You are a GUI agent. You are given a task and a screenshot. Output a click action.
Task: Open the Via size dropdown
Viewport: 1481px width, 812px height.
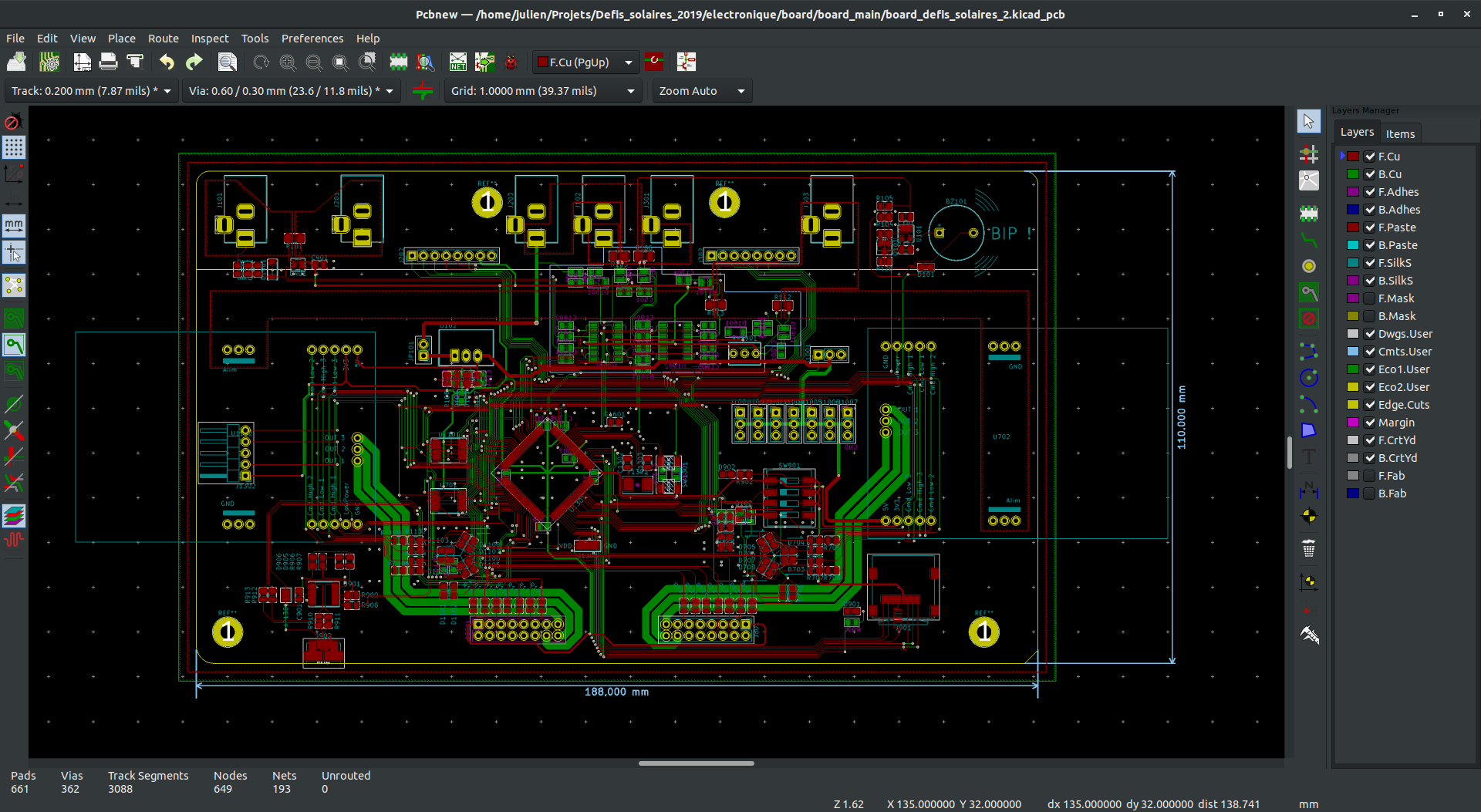pos(291,91)
